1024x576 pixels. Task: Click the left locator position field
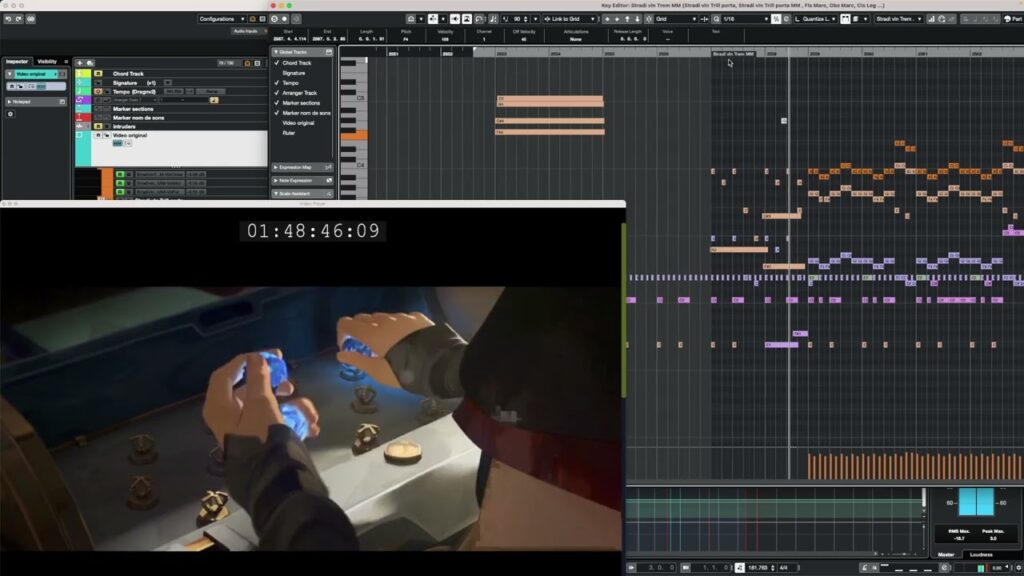[x=655, y=568]
